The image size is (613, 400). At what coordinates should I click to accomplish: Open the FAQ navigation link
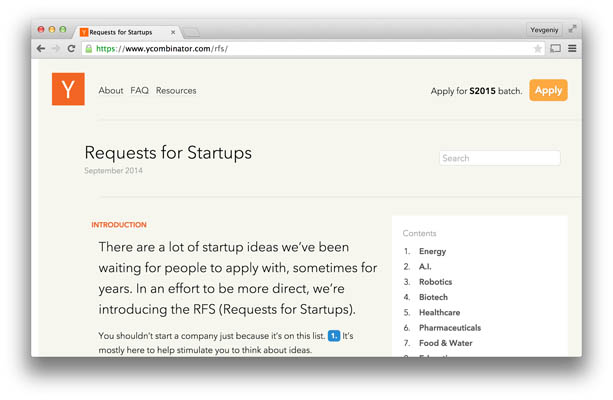coord(140,91)
